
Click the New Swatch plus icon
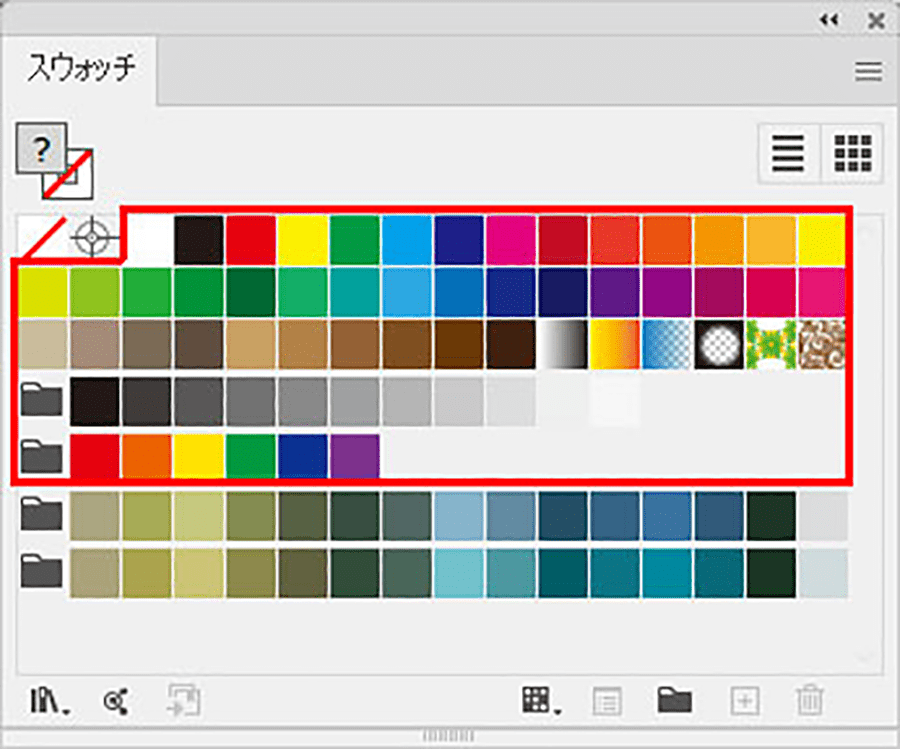tap(744, 701)
